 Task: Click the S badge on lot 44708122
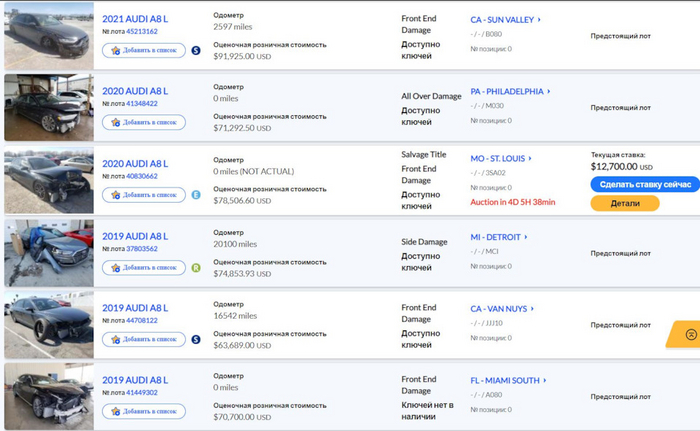click(x=196, y=339)
